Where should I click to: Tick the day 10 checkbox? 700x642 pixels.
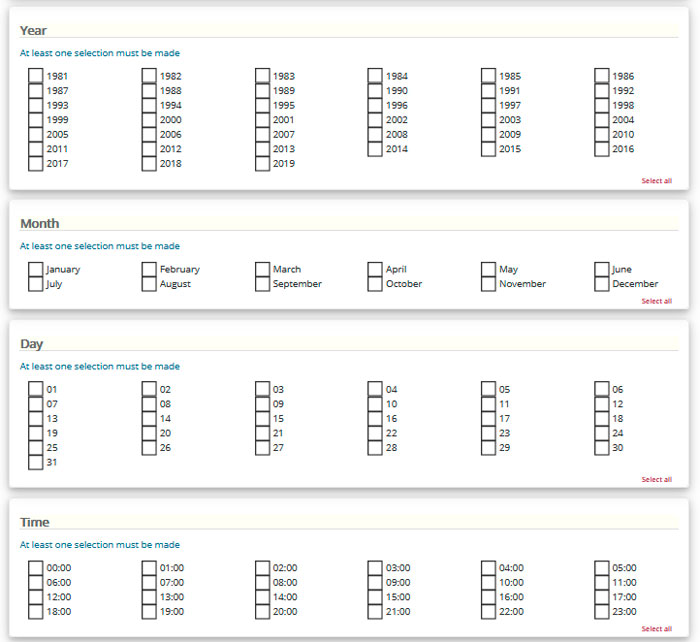coord(375,404)
